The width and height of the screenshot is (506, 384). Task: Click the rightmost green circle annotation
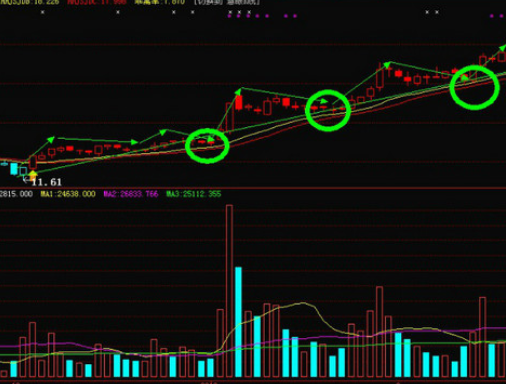point(475,88)
